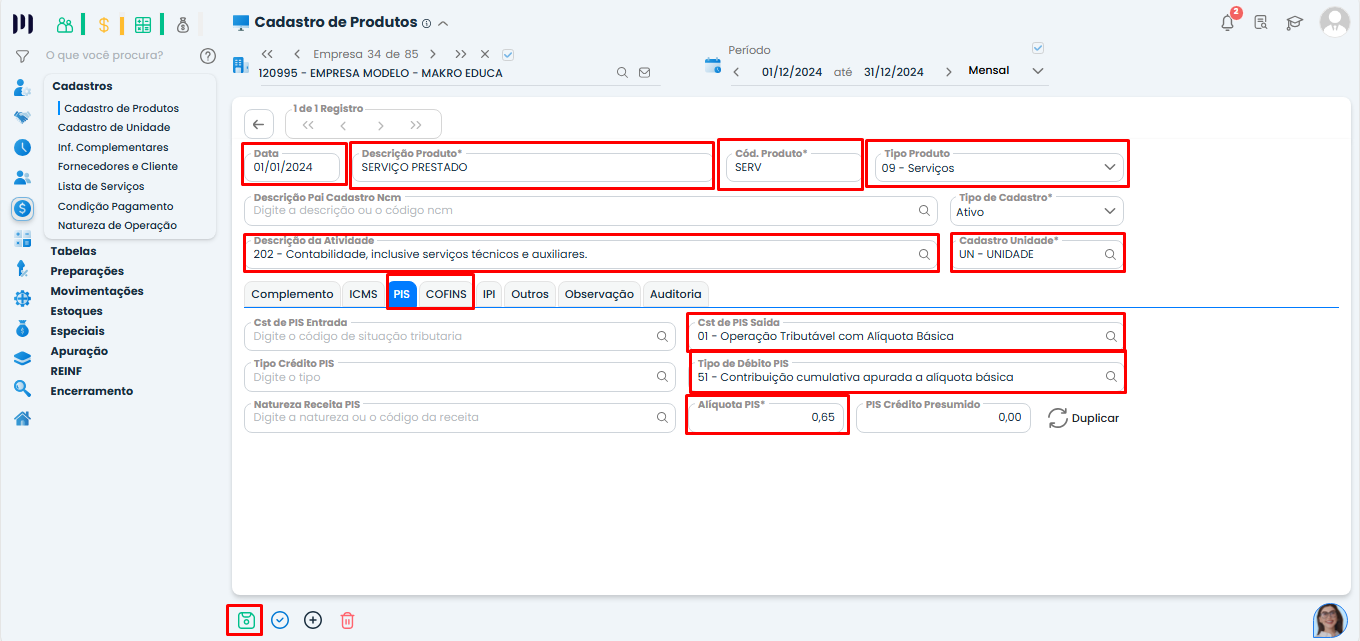The width and height of the screenshot is (1360, 641).
Task: Open the Tipo de Cadastro dropdown
Action: (1109, 212)
